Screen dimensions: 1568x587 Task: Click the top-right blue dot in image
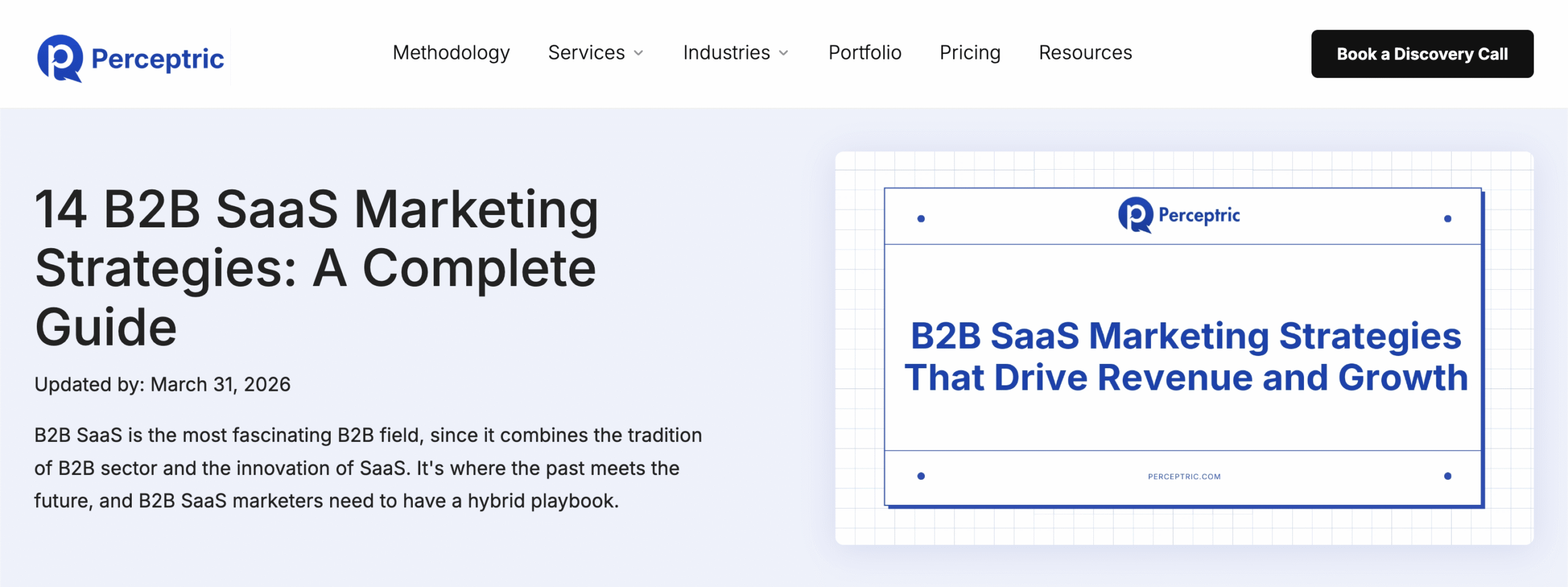1448,219
